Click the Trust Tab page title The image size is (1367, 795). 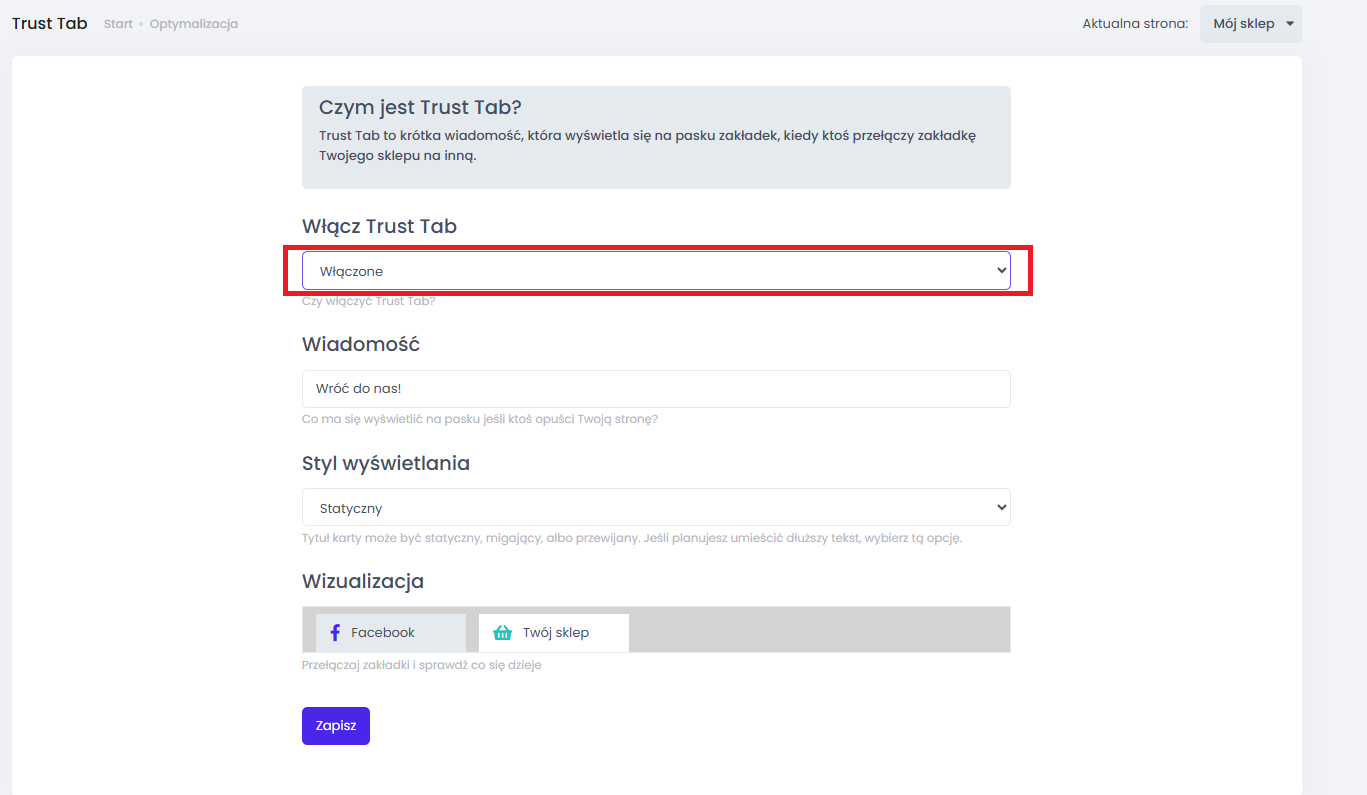click(x=50, y=23)
